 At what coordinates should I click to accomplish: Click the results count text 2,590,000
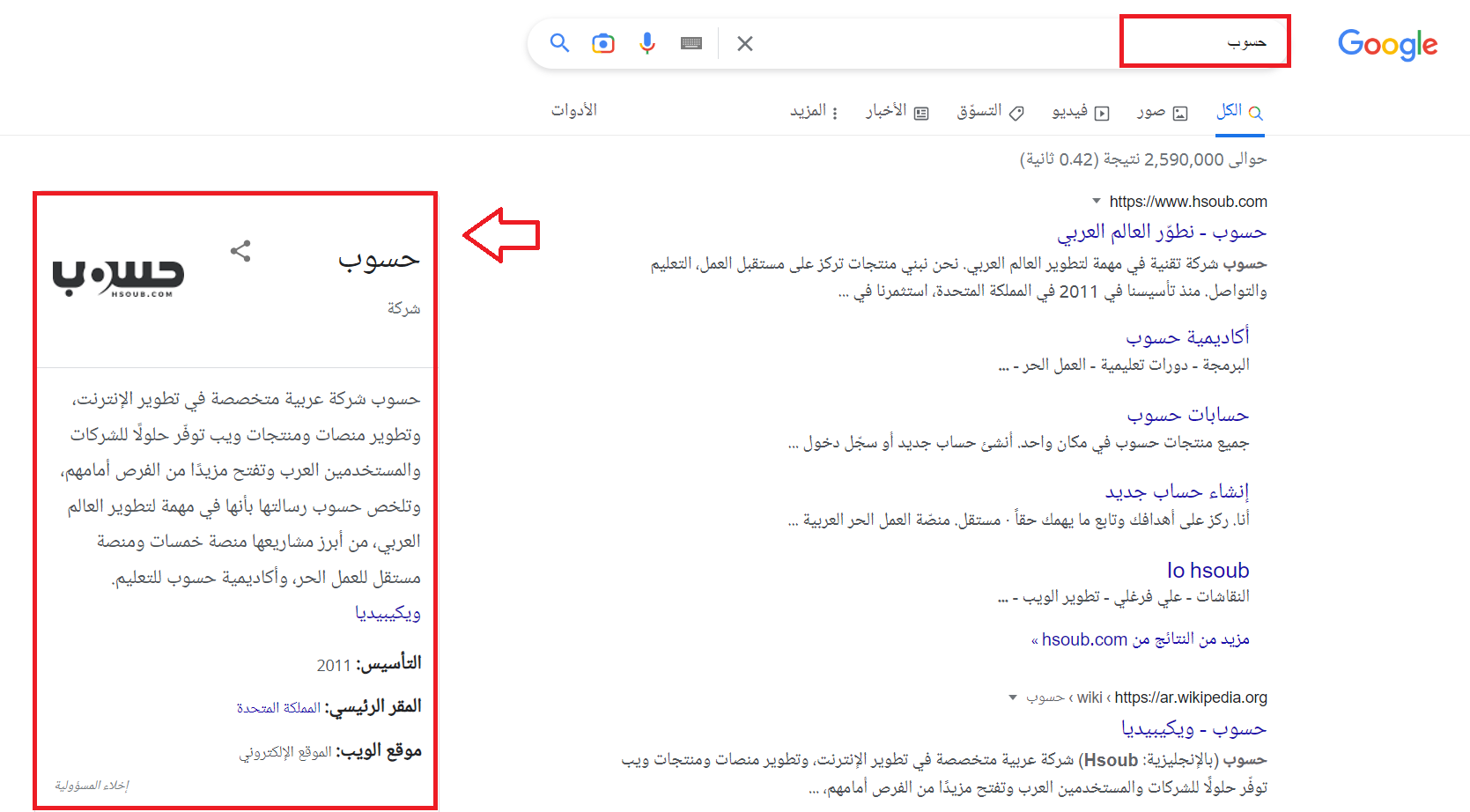(x=1143, y=159)
